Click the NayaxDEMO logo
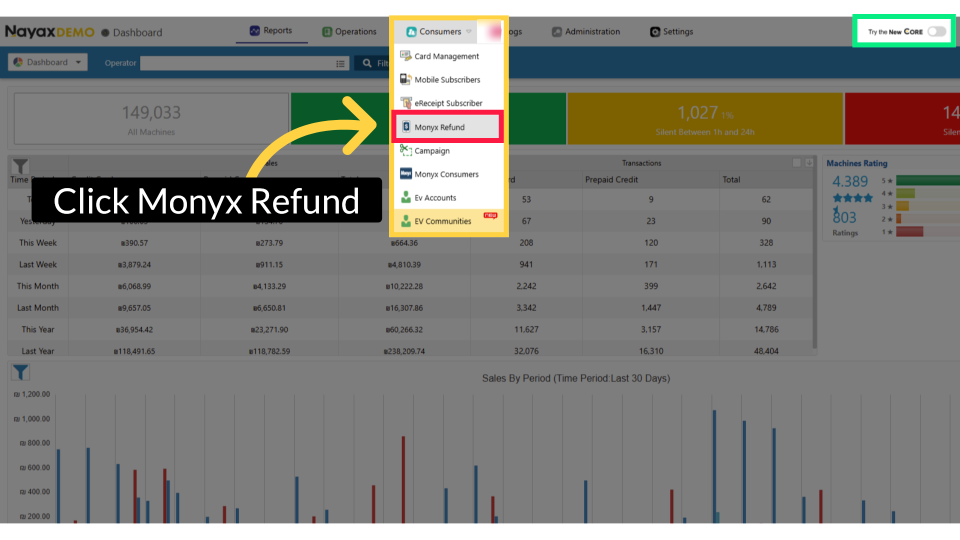The height and width of the screenshot is (540, 960). coord(50,32)
